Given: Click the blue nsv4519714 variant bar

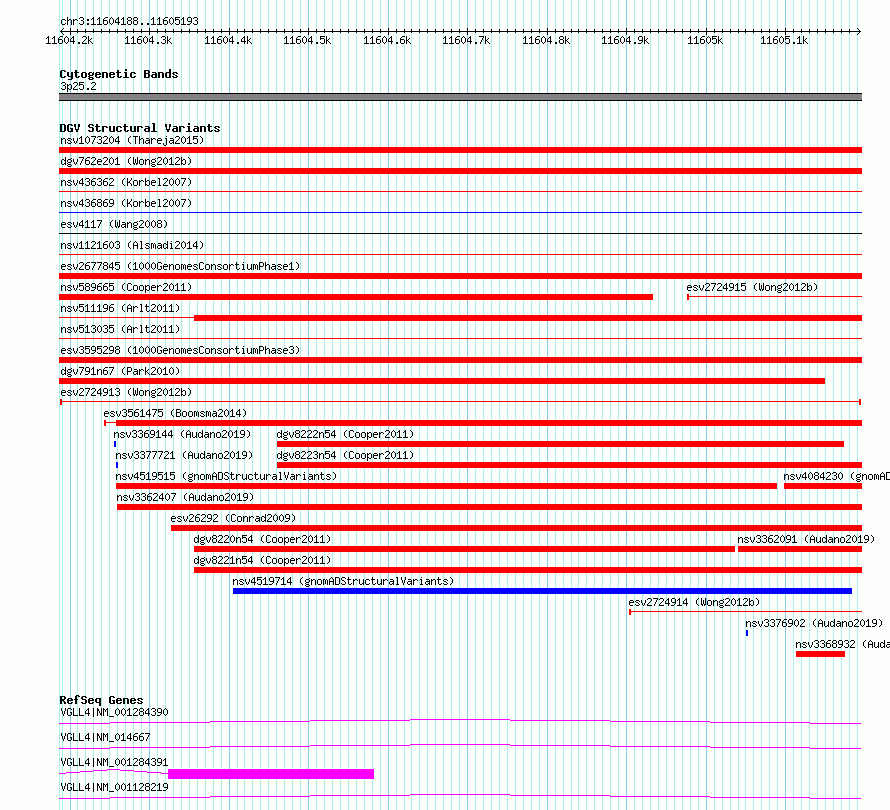Looking at the screenshot, I should [x=542, y=591].
